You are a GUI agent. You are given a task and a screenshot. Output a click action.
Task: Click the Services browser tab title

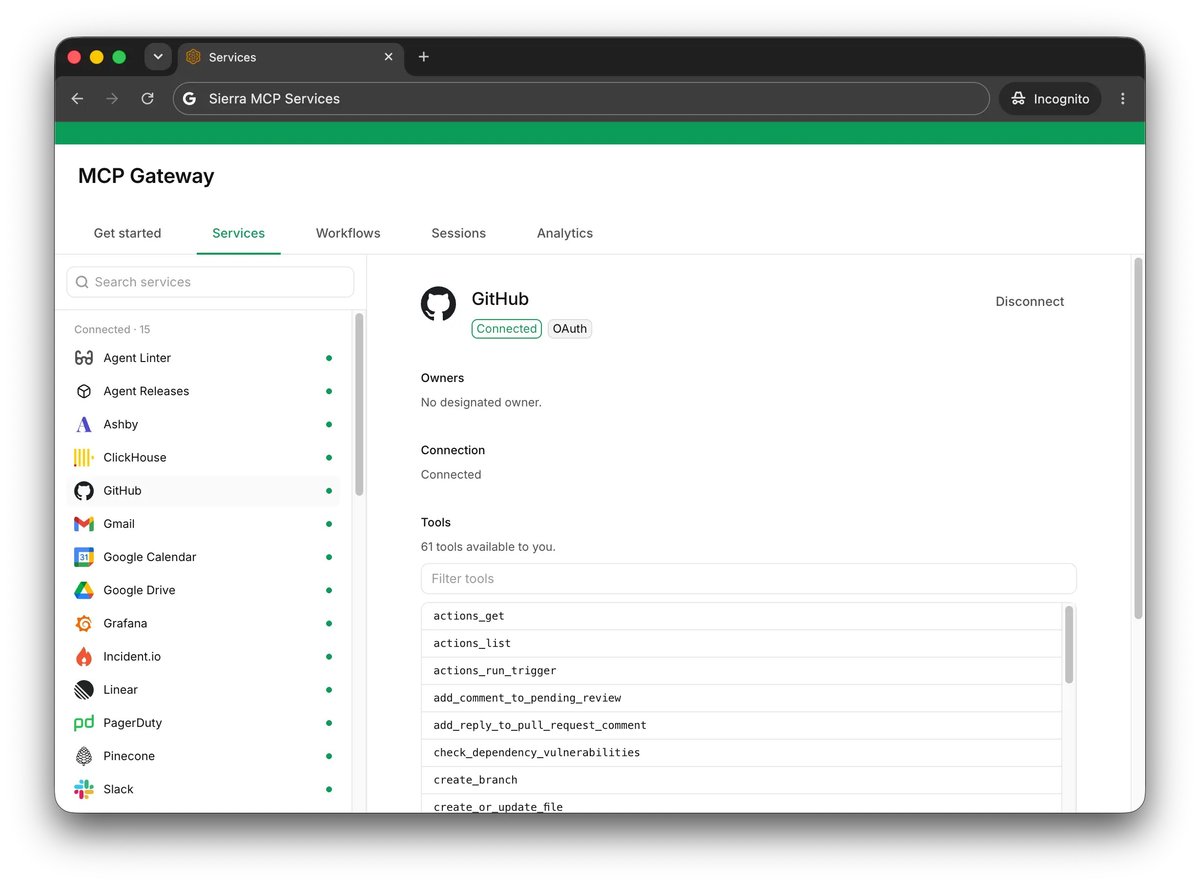233,57
